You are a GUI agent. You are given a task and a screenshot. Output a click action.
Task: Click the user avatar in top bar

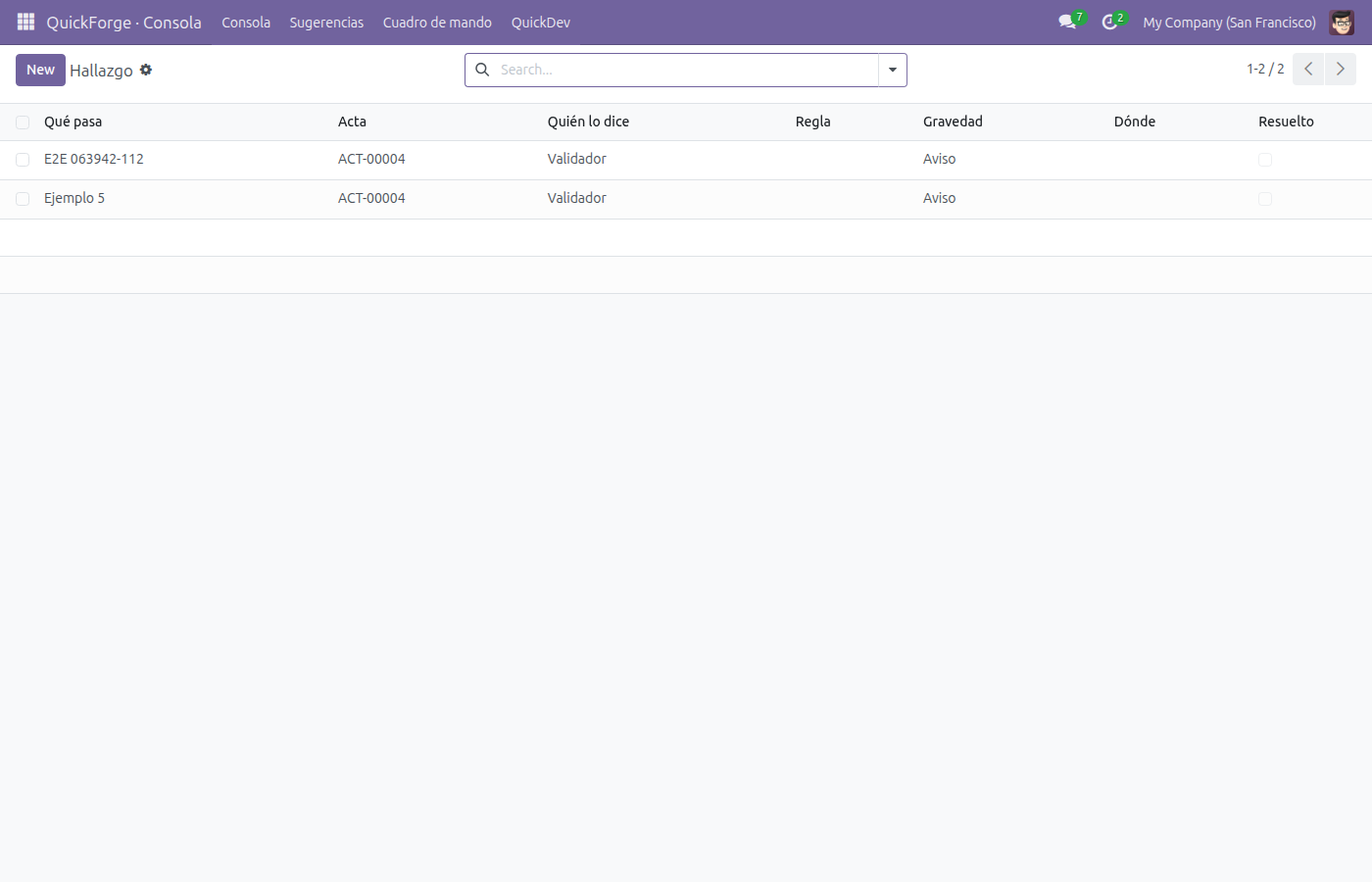pyautogui.click(x=1342, y=22)
